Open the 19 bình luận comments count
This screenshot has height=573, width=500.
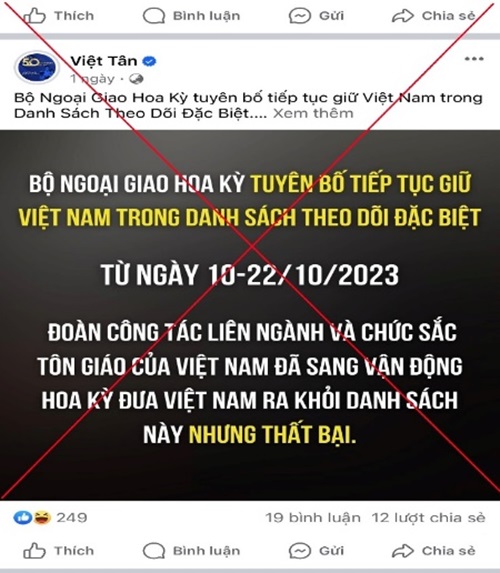coord(313,517)
